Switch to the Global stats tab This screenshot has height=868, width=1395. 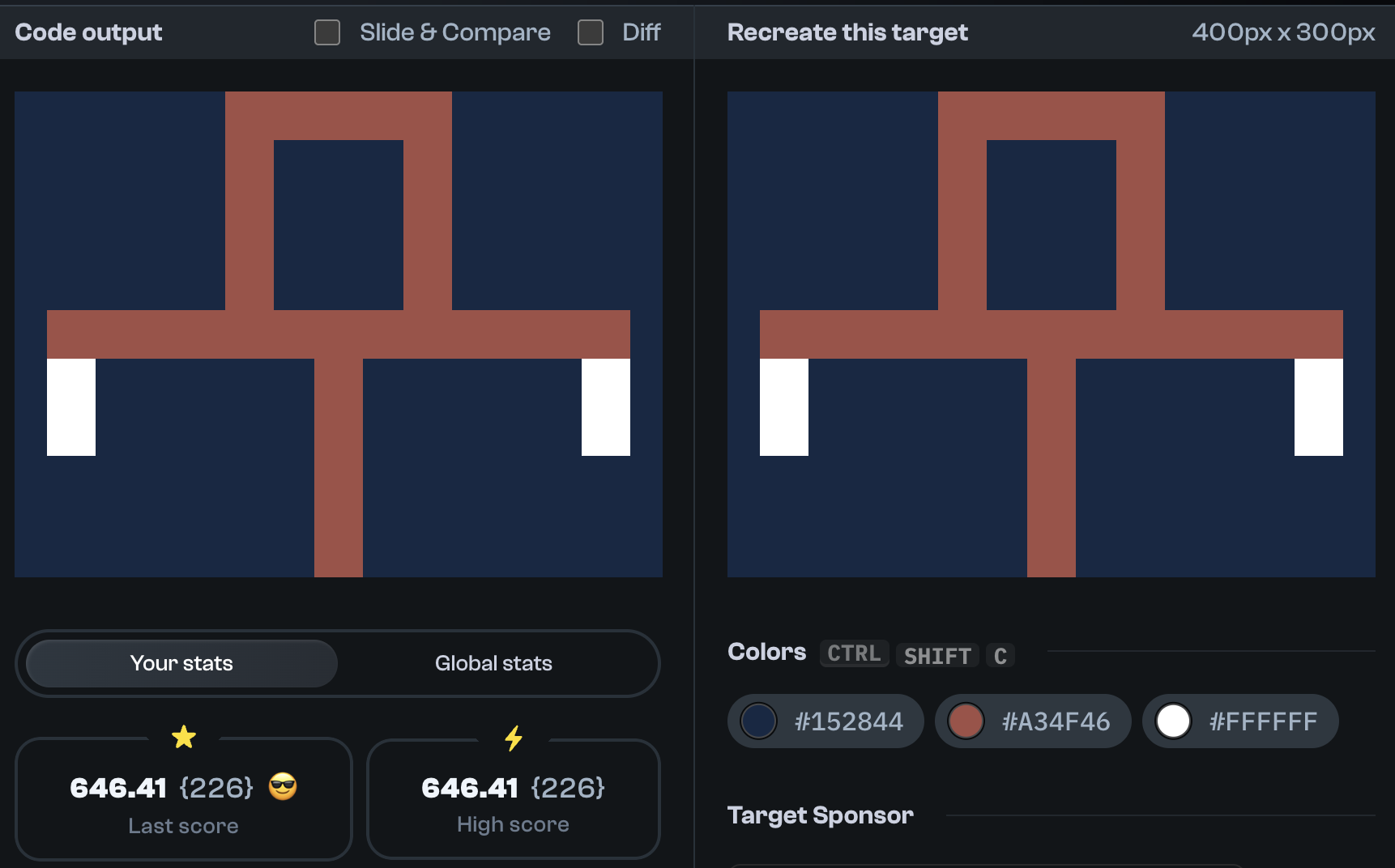pos(493,663)
